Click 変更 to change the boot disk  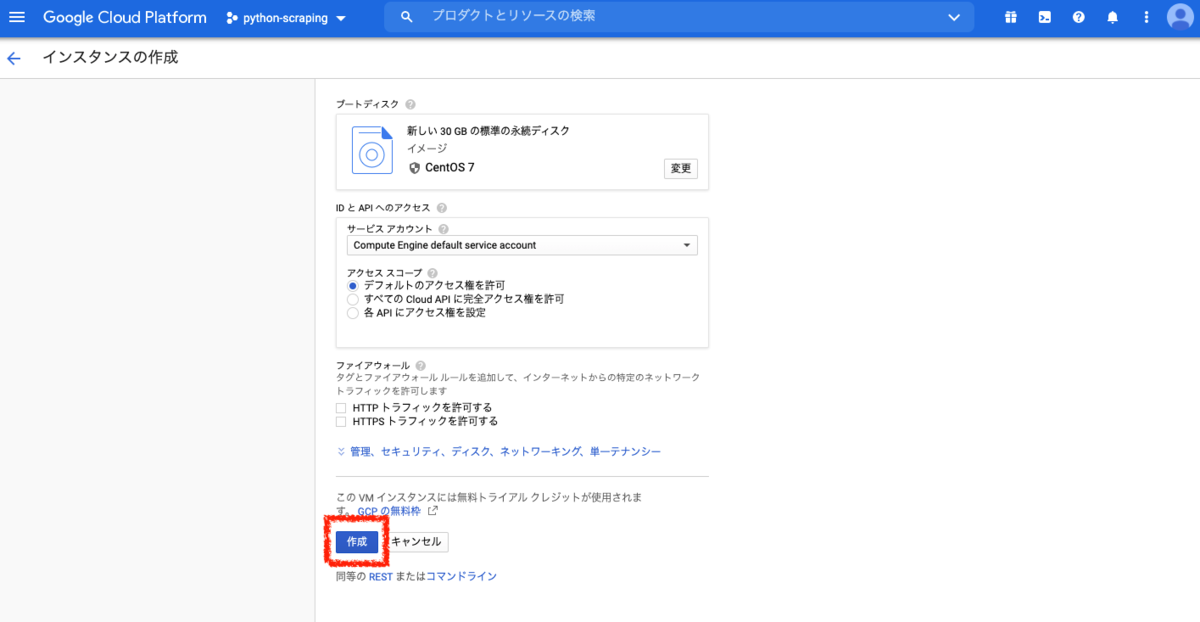click(680, 168)
